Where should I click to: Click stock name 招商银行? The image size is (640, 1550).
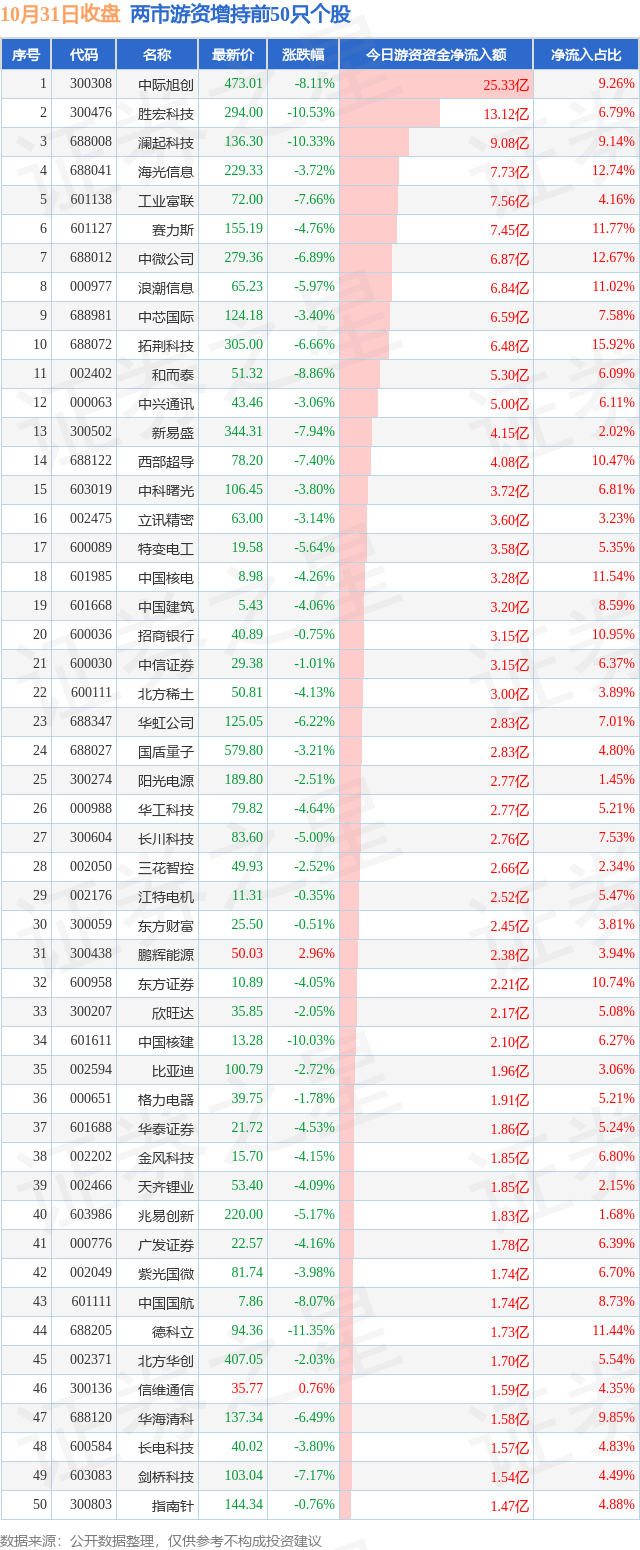(166, 636)
